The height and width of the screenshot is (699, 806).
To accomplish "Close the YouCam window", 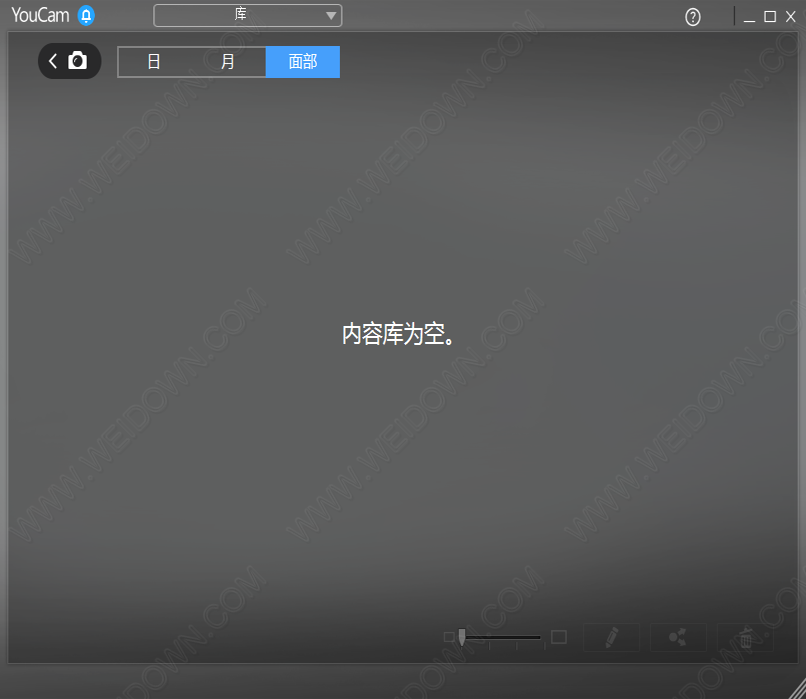I will 791,17.
